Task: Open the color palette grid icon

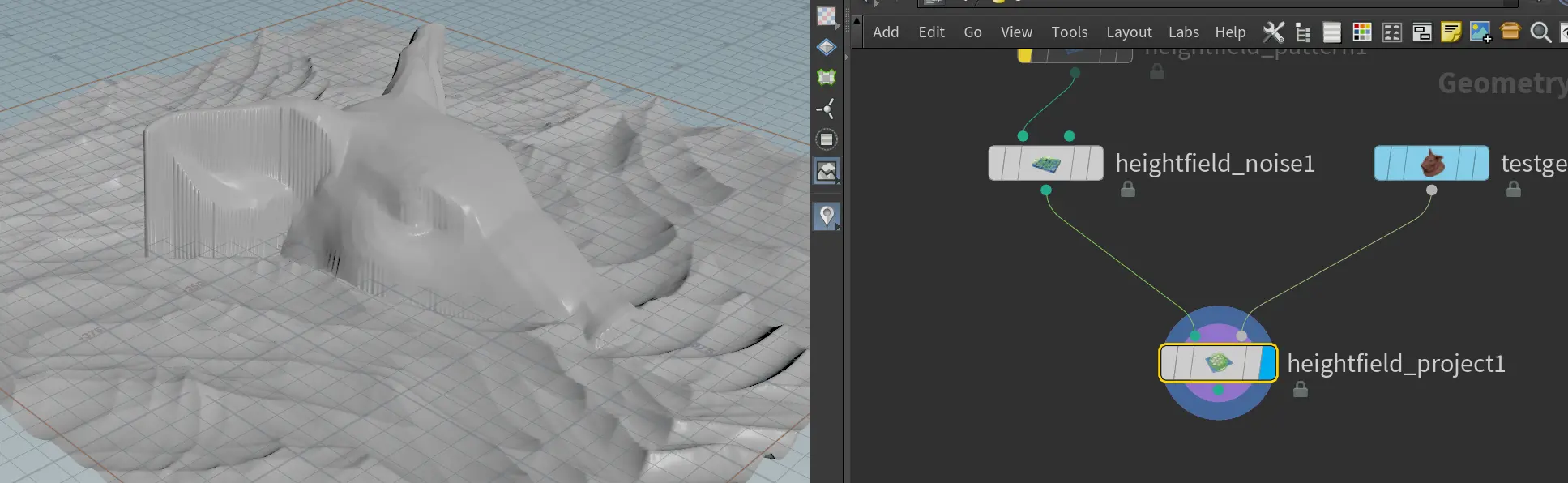Action: click(1362, 32)
